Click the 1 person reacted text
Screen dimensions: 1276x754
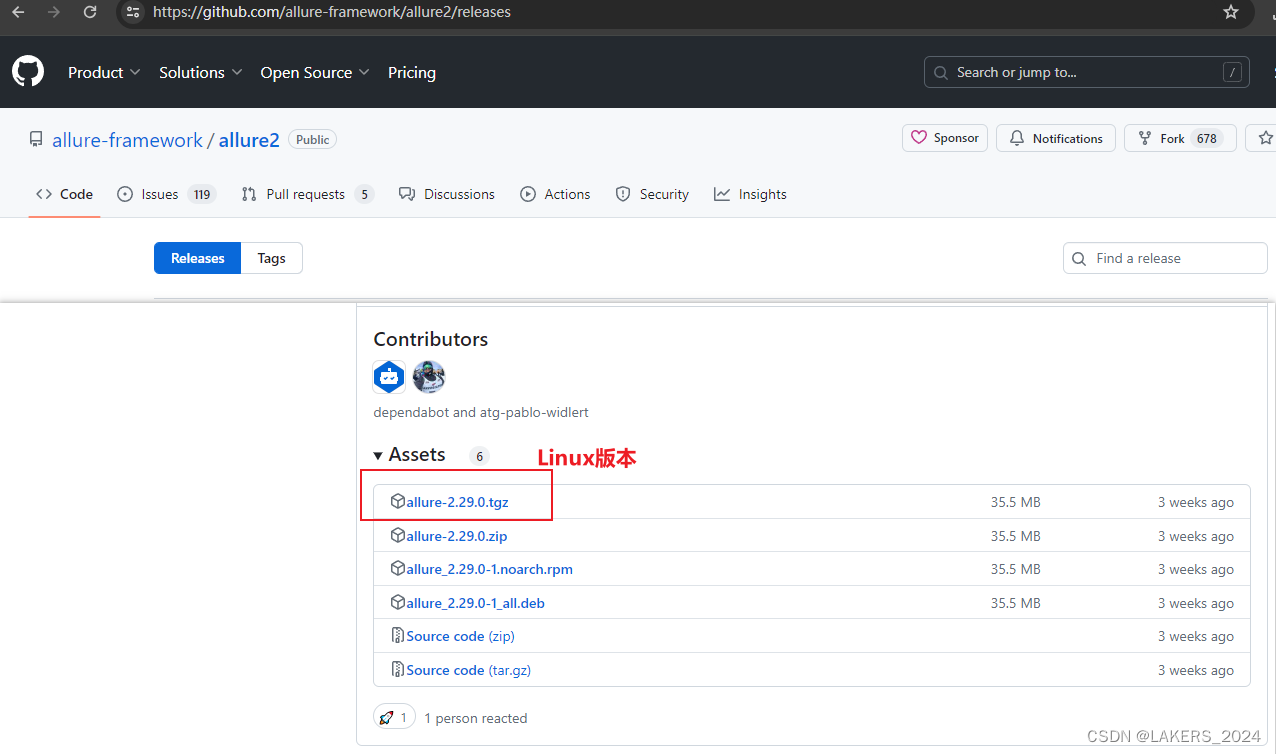[x=475, y=718]
